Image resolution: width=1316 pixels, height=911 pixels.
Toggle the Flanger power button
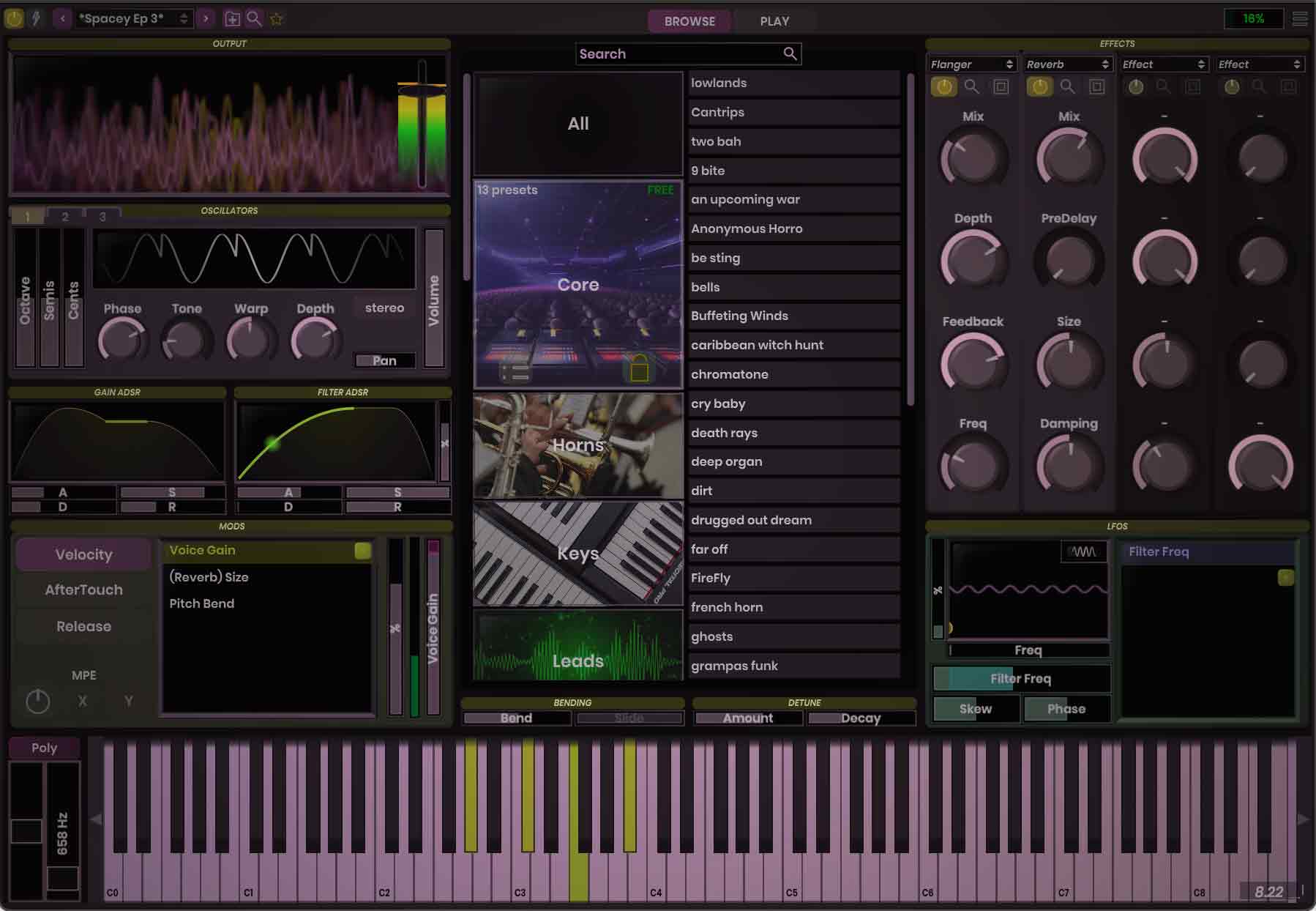pos(943,86)
